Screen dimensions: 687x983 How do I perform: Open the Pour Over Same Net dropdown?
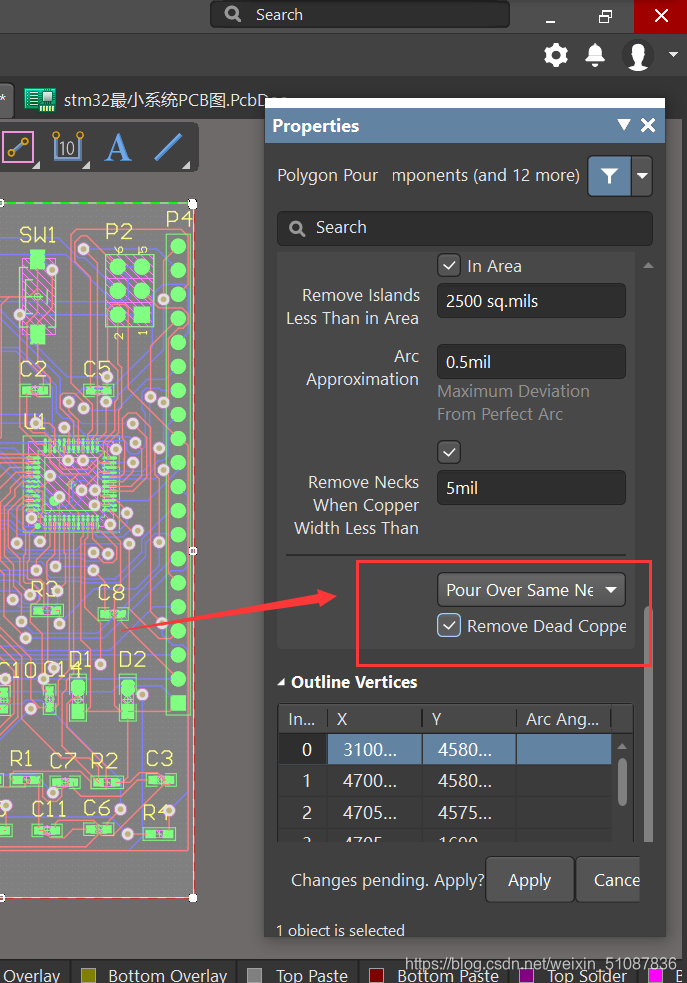[x=531, y=590]
